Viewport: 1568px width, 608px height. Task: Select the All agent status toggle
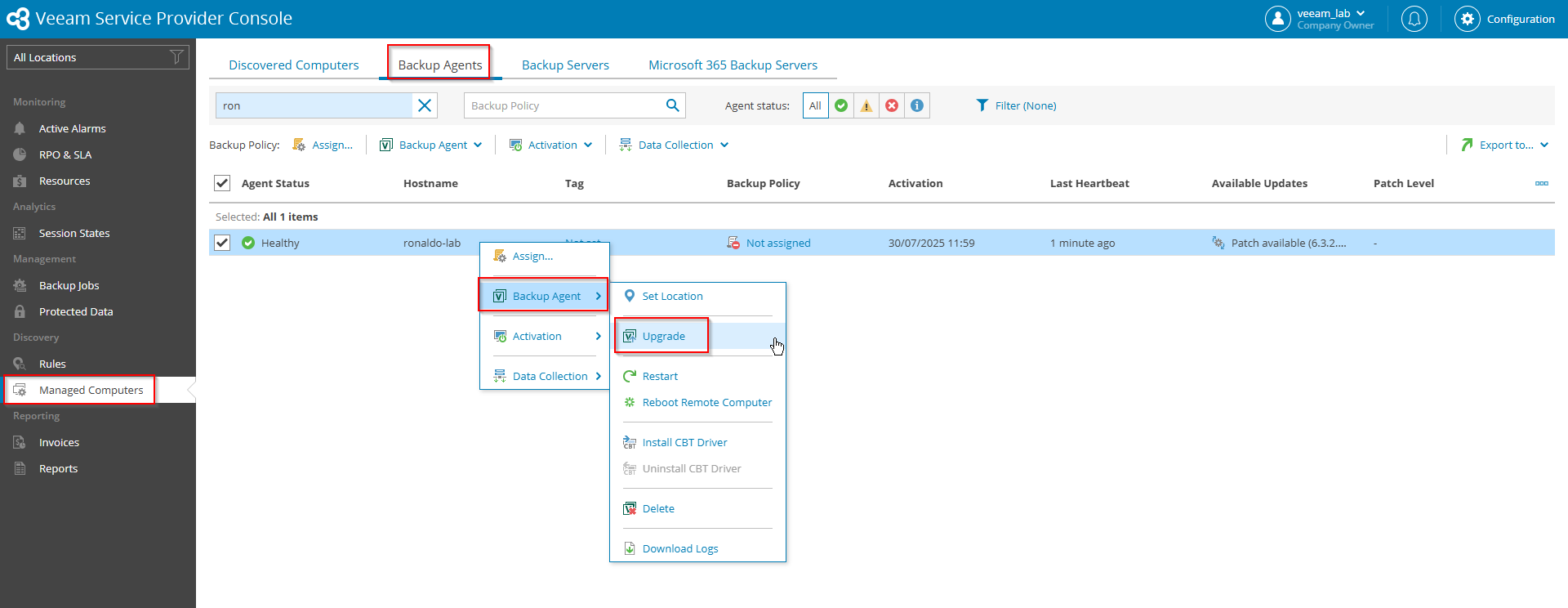[815, 105]
